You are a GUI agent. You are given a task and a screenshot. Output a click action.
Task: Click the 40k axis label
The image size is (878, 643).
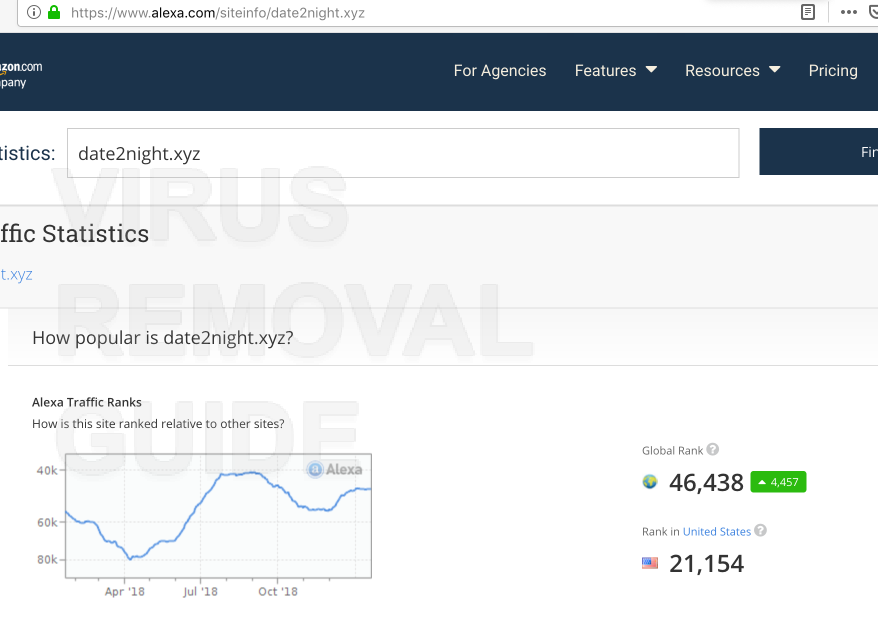46,470
